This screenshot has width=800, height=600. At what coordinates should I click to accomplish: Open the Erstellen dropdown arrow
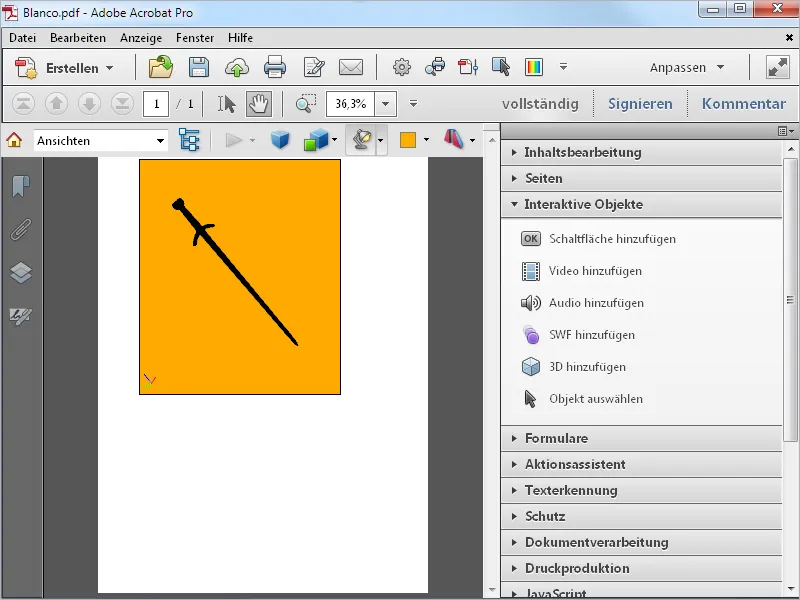(x=110, y=68)
